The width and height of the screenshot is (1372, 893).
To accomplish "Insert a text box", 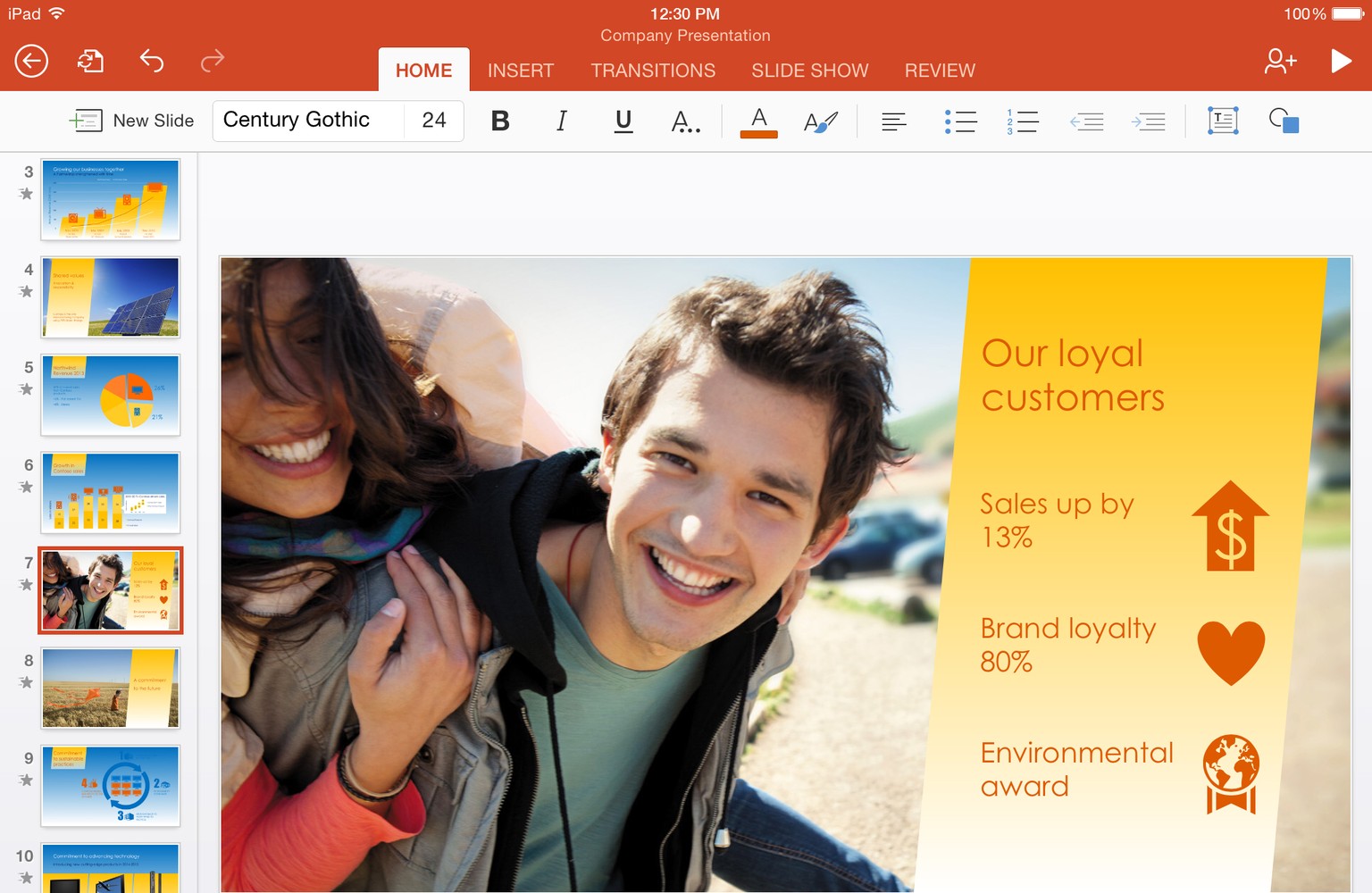I will click(x=1222, y=121).
